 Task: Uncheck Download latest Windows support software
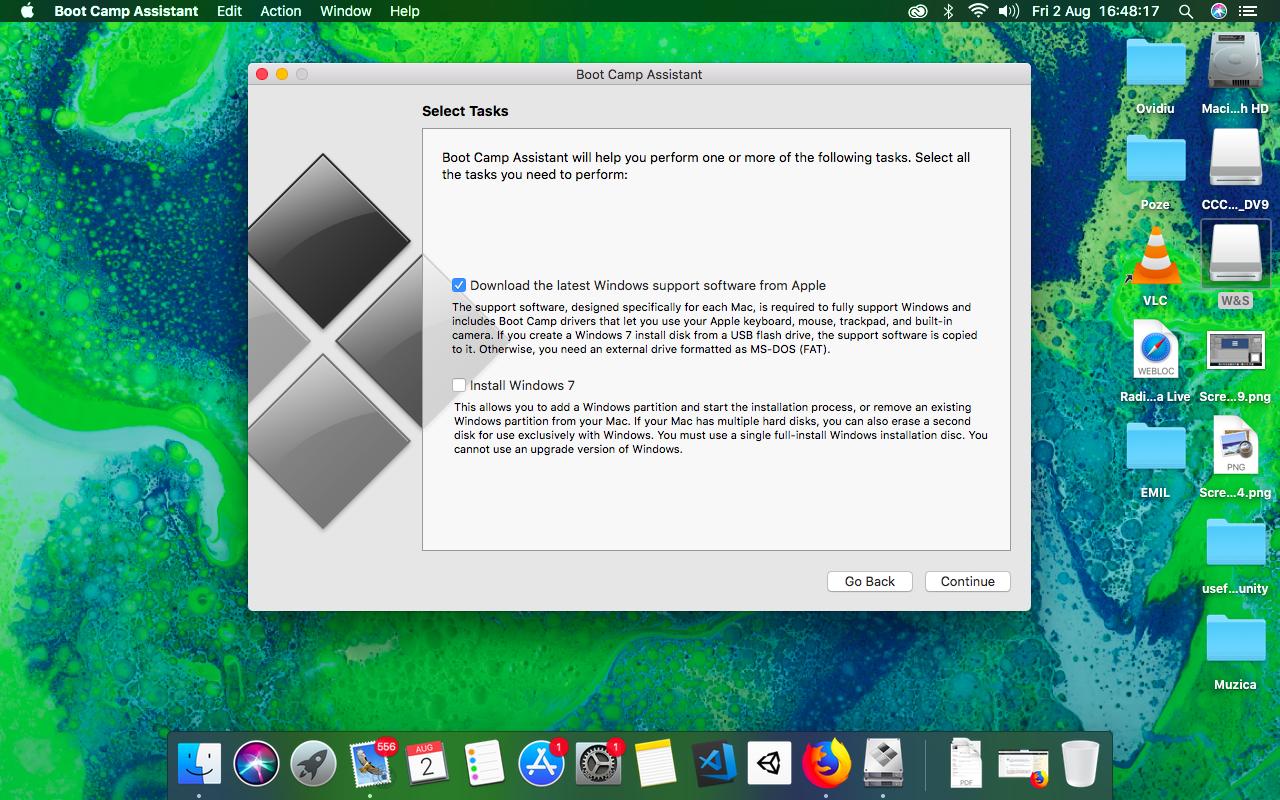pos(459,285)
